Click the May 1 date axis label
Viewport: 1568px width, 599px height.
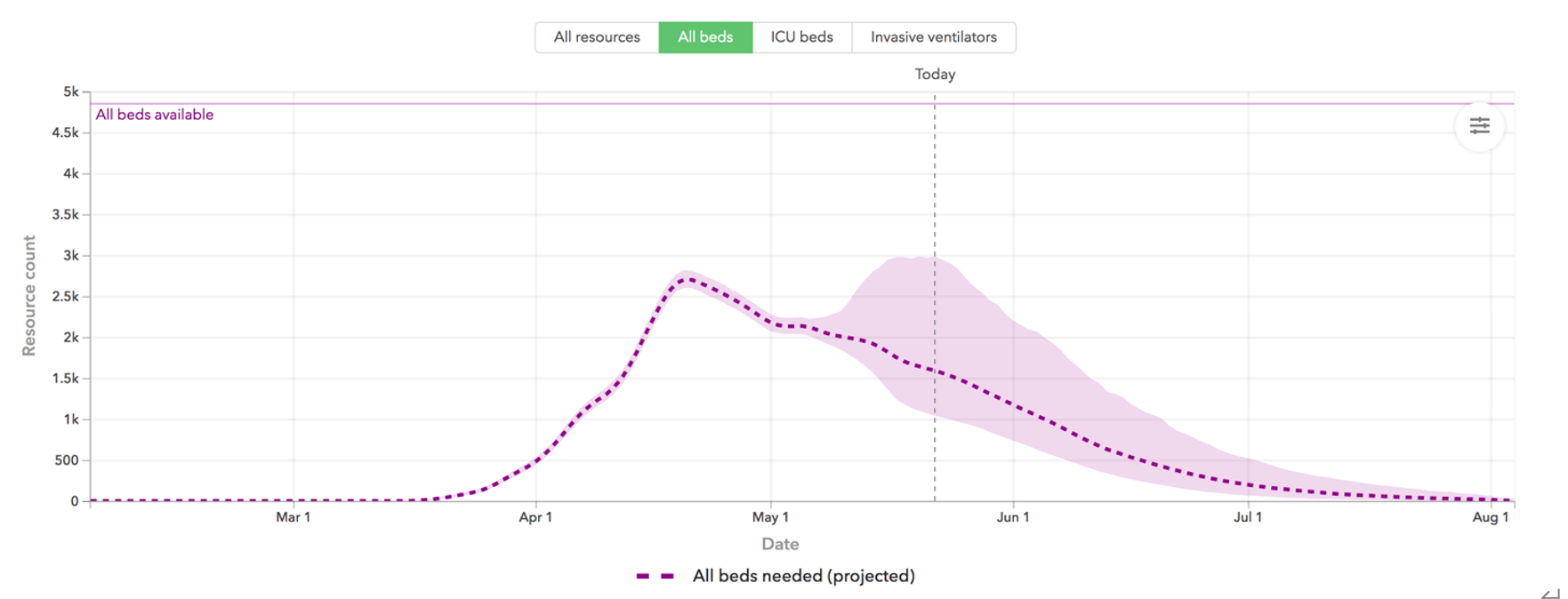770,517
